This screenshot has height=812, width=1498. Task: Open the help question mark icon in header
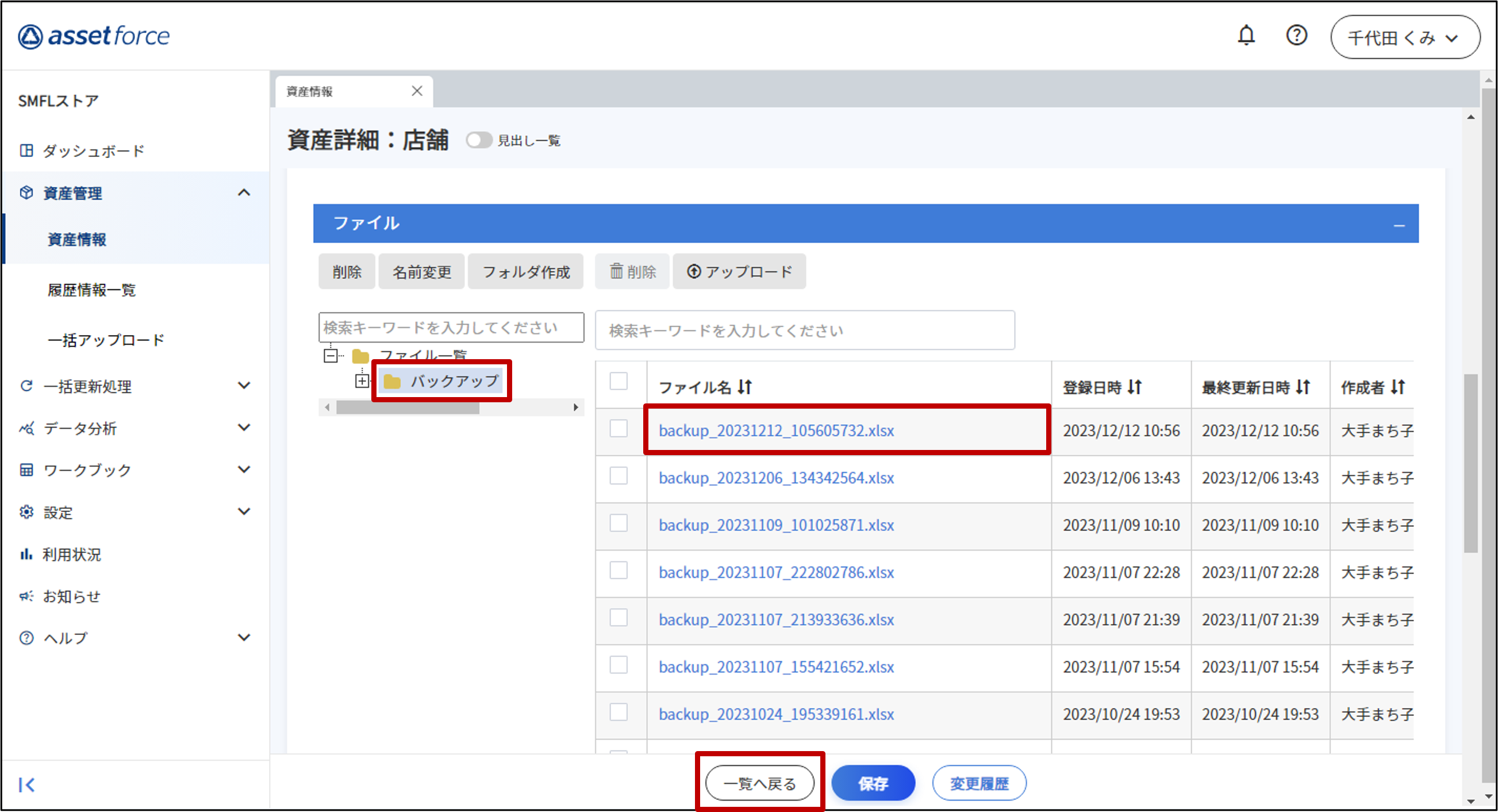click(1296, 36)
